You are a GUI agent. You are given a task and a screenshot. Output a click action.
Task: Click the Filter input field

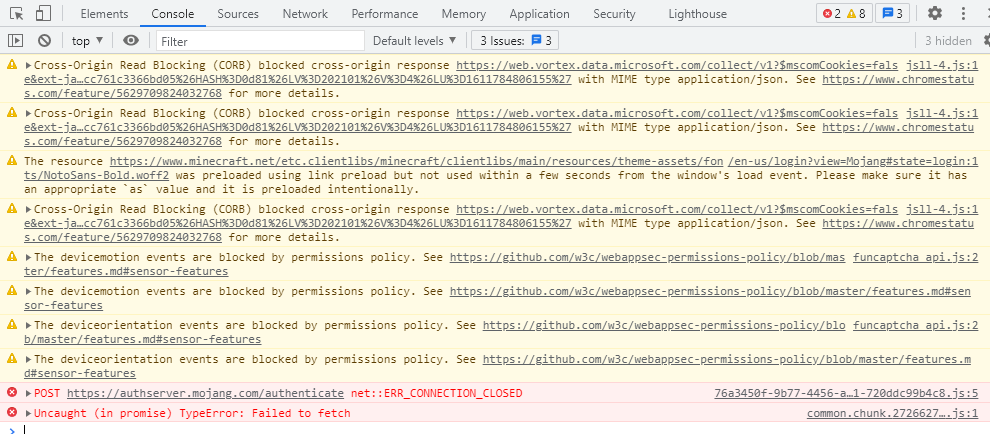[x=260, y=41]
